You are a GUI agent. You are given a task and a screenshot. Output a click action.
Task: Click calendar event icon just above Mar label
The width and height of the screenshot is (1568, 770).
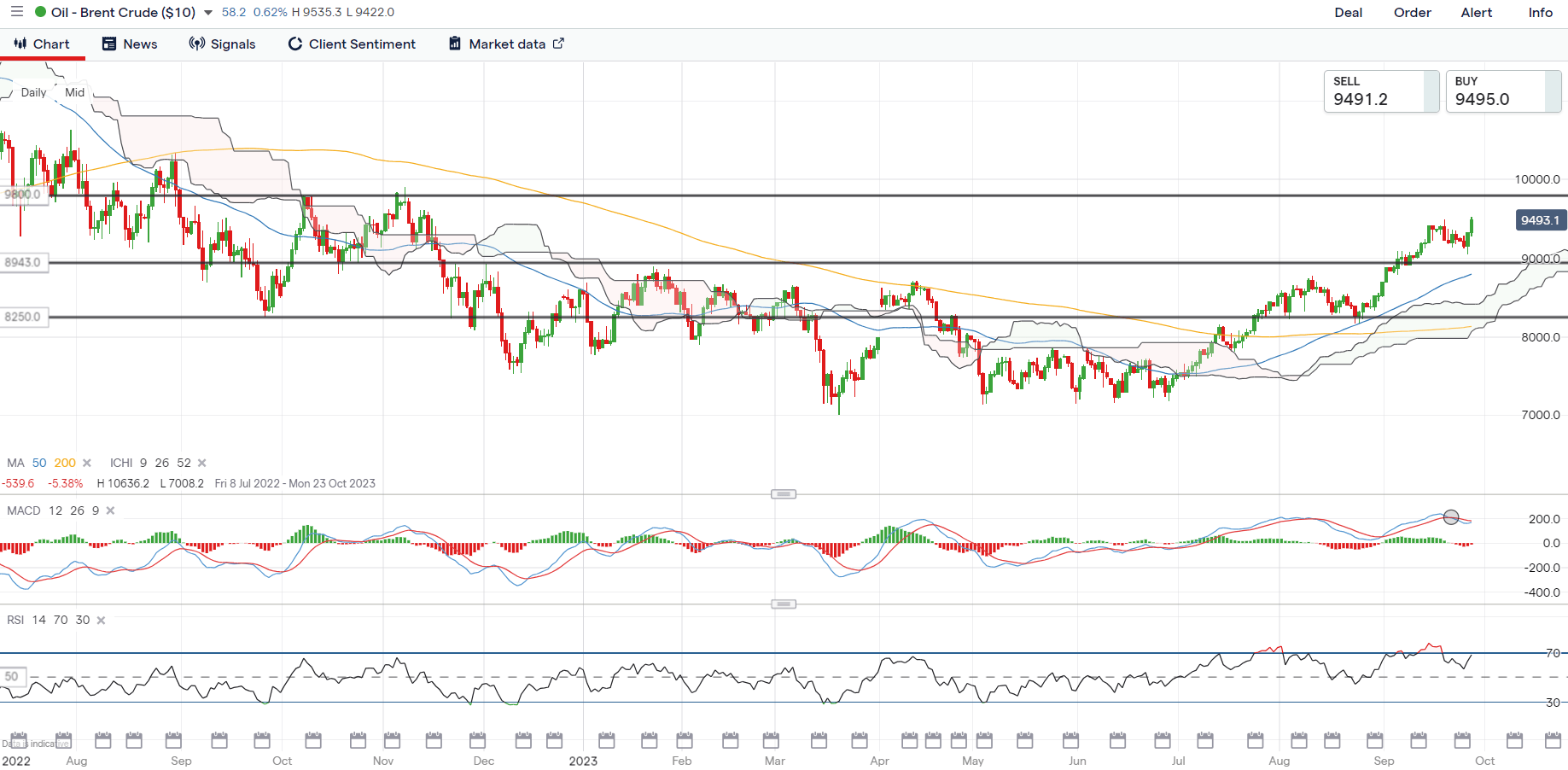click(x=771, y=739)
